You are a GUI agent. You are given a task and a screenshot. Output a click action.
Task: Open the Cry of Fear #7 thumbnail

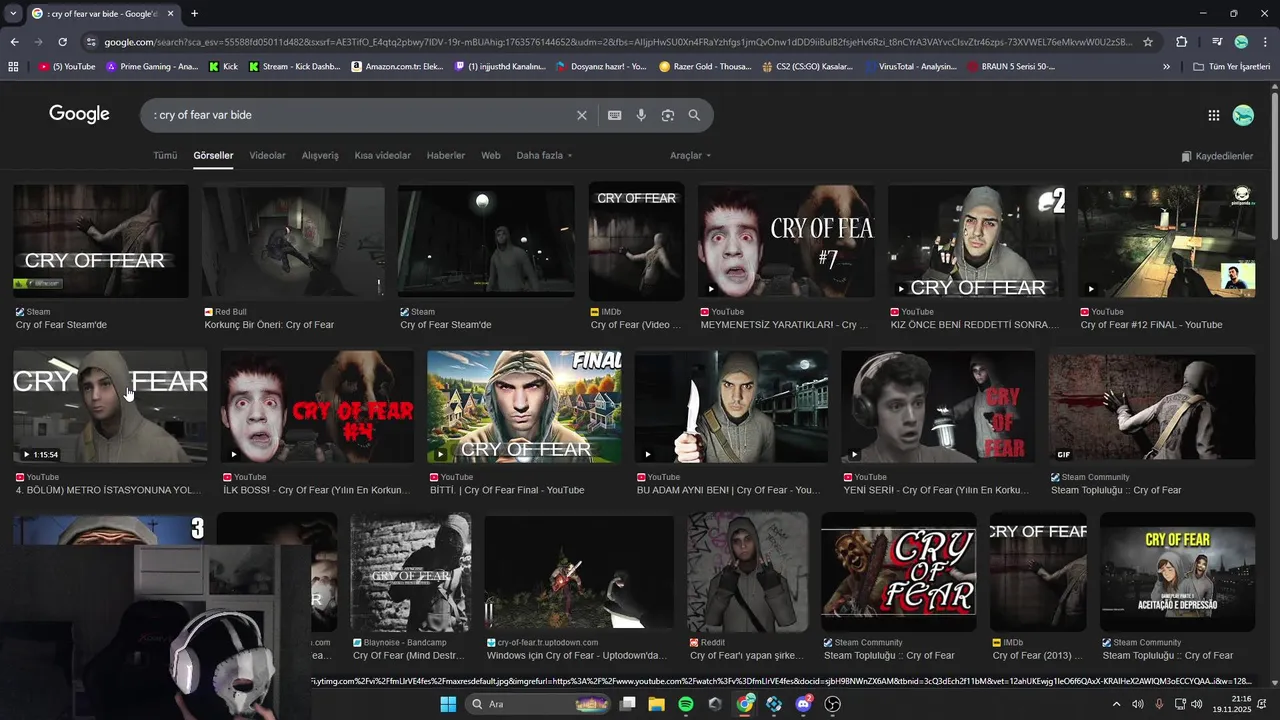point(786,241)
